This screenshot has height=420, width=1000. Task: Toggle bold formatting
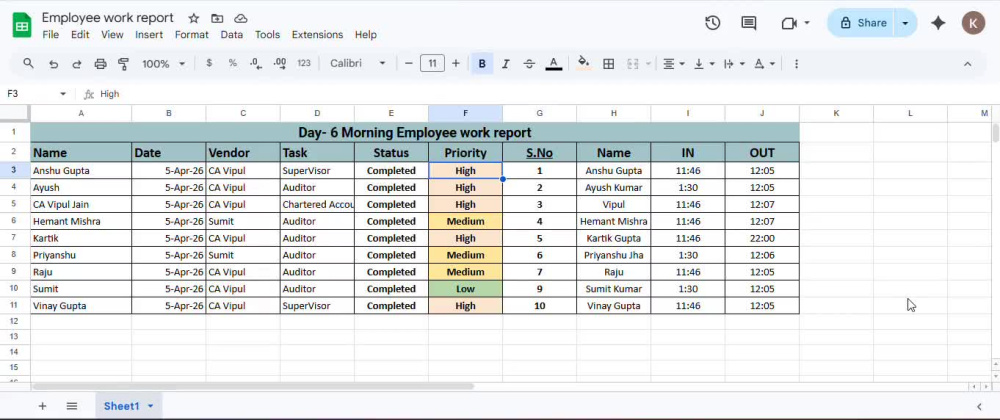coord(482,64)
